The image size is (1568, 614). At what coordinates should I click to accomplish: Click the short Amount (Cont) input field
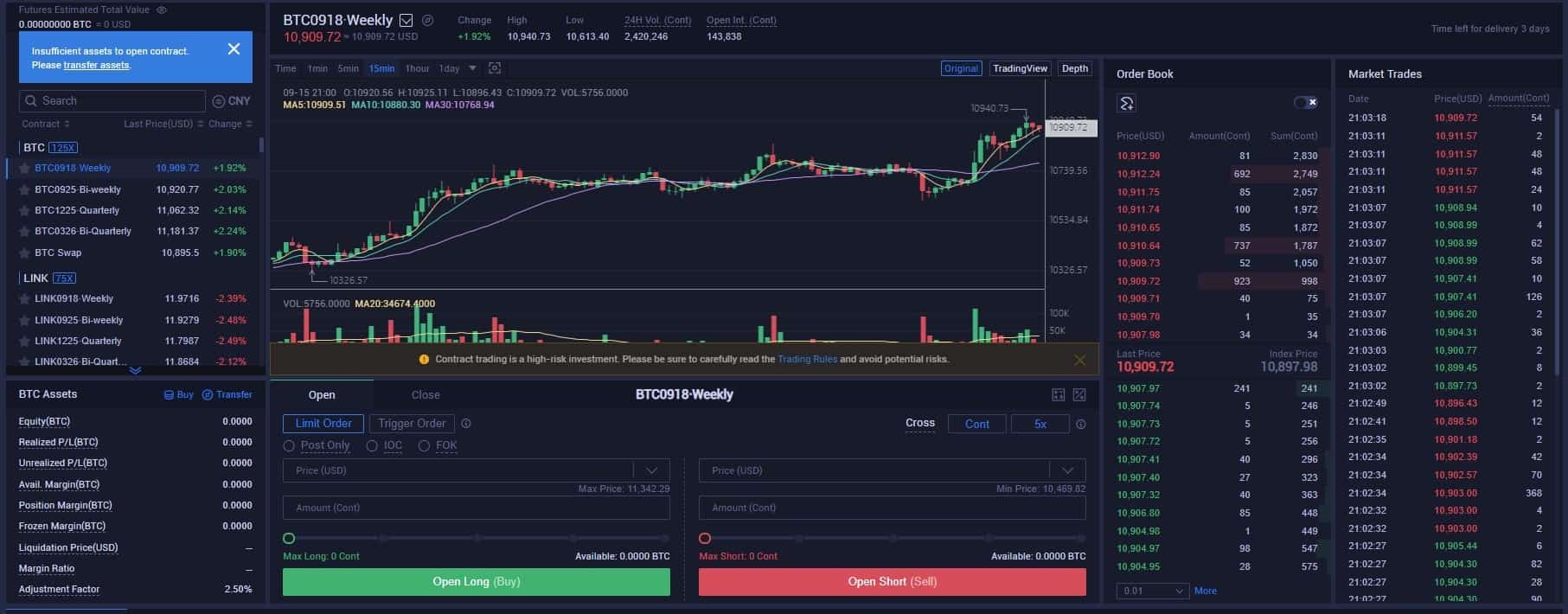tap(893, 508)
